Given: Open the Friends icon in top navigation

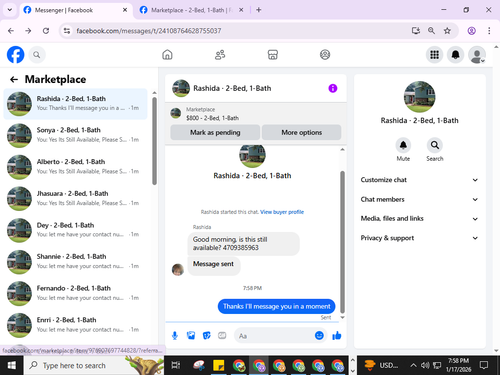Looking at the screenshot, I should (x=220, y=55).
